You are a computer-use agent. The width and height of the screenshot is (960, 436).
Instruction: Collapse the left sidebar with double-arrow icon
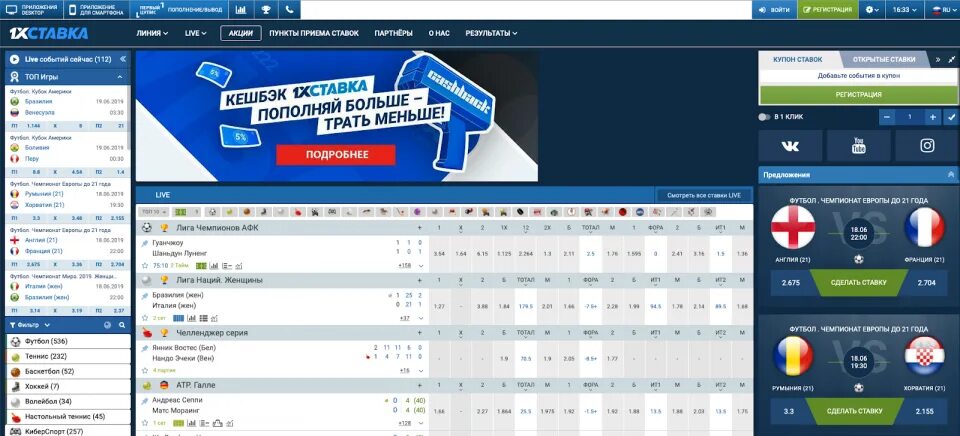coord(122,59)
